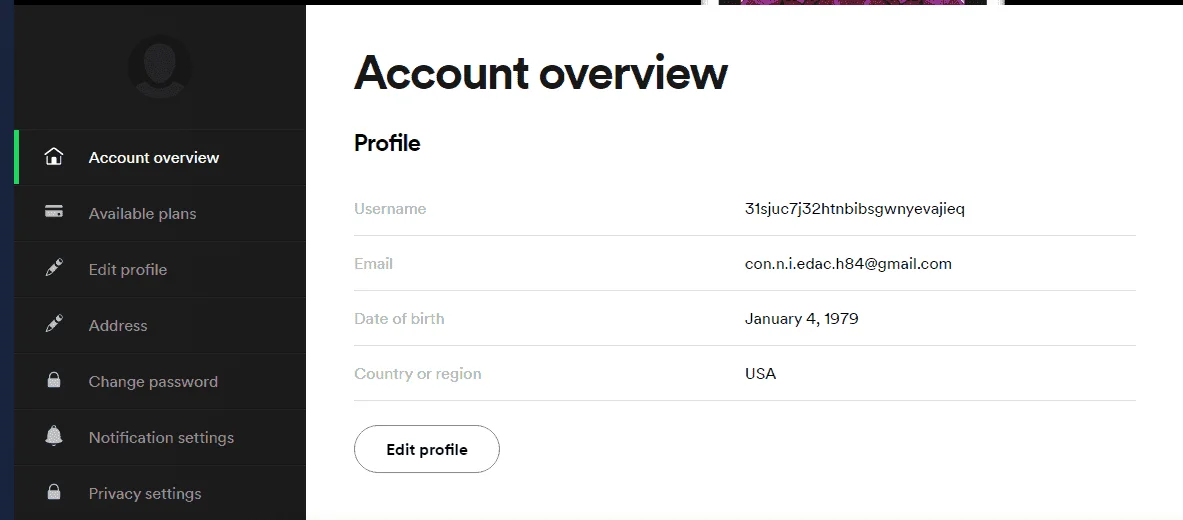The image size is (1183, 520).
Task: Click the profile avatar in the sidebar
Action: click(x=159, y=66)
